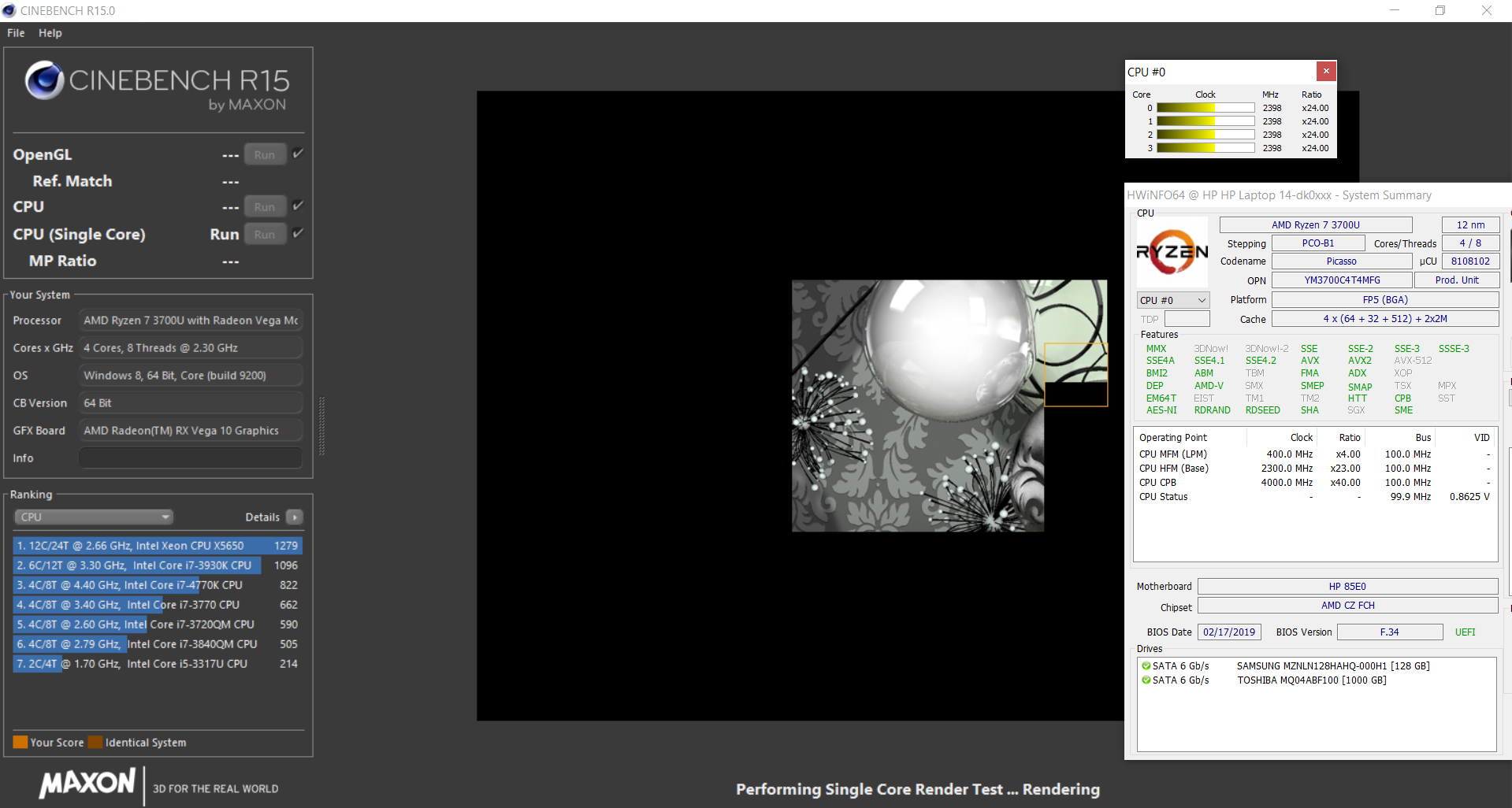Select ranking row Intel Core i7-3770 CPU
Screen dimensions: 1512x808
tap(158, 605)
